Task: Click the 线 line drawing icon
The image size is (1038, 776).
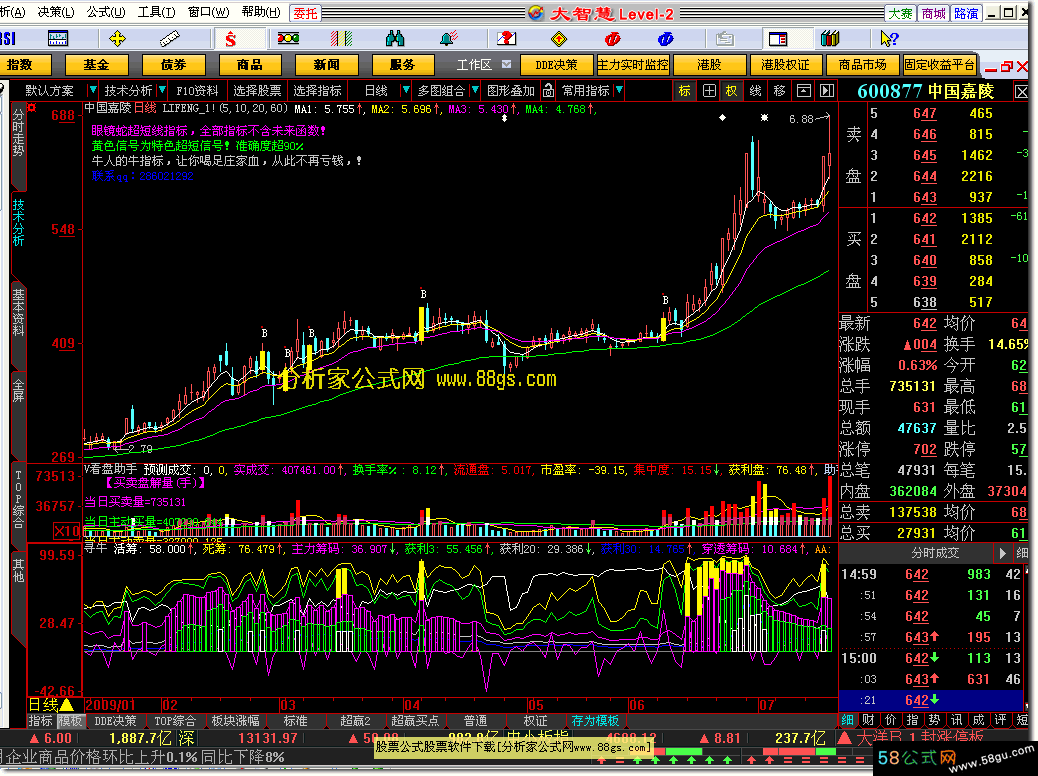Action: point(755,91)
